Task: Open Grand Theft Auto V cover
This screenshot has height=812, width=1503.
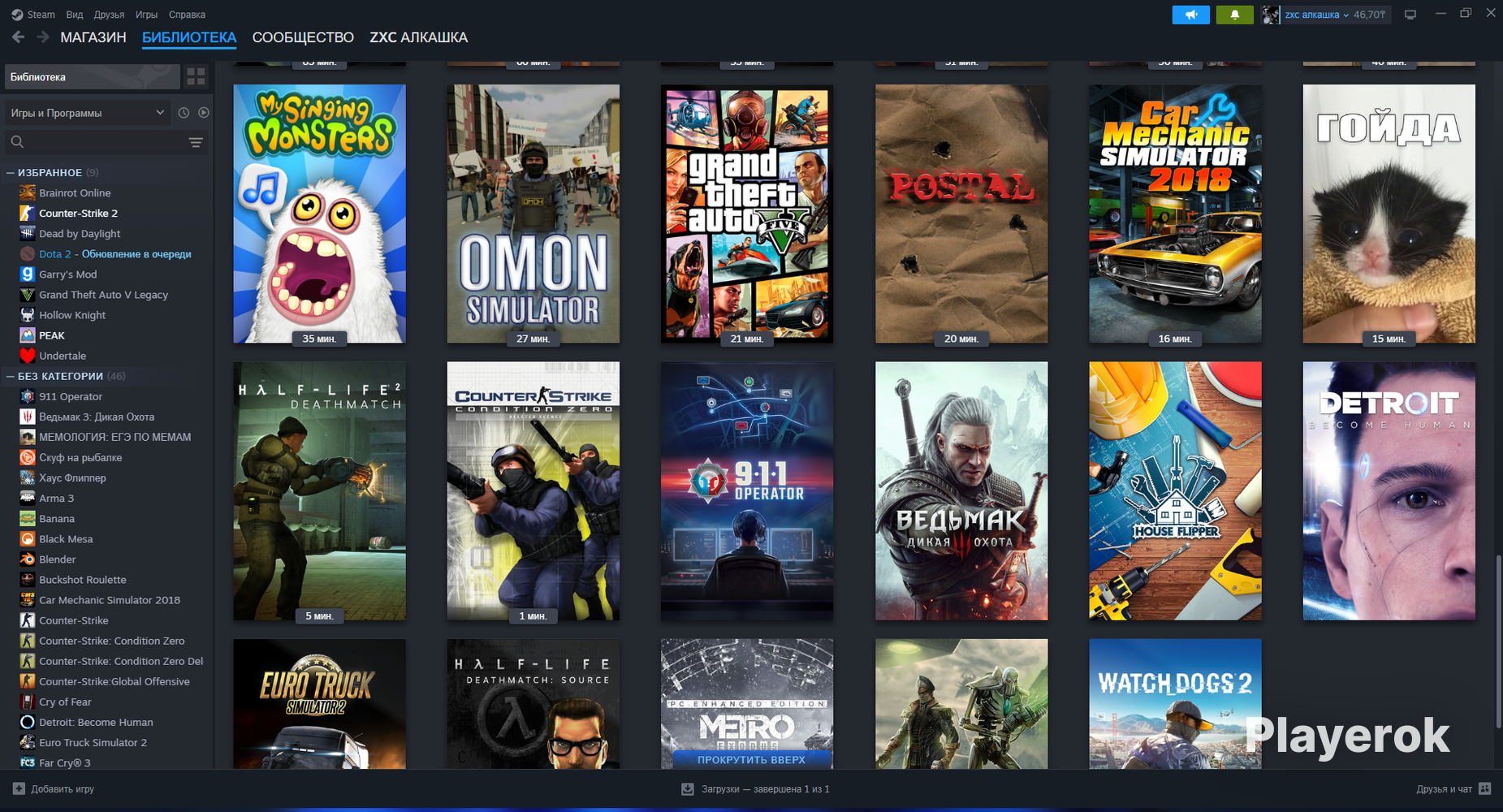Action: 747,214
